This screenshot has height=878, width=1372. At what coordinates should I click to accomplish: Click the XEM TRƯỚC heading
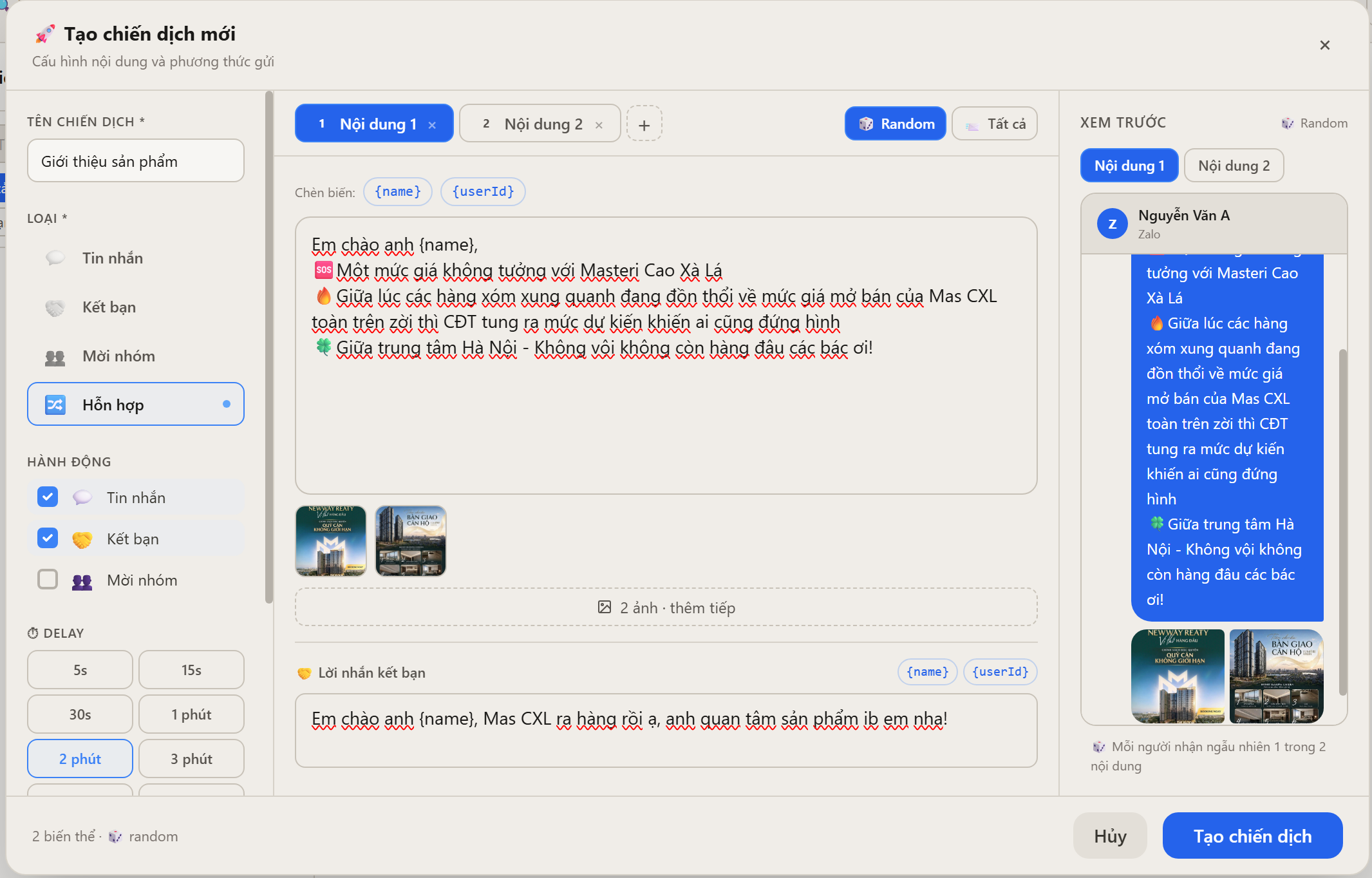pyautogui.click(x=1123, y=122)
